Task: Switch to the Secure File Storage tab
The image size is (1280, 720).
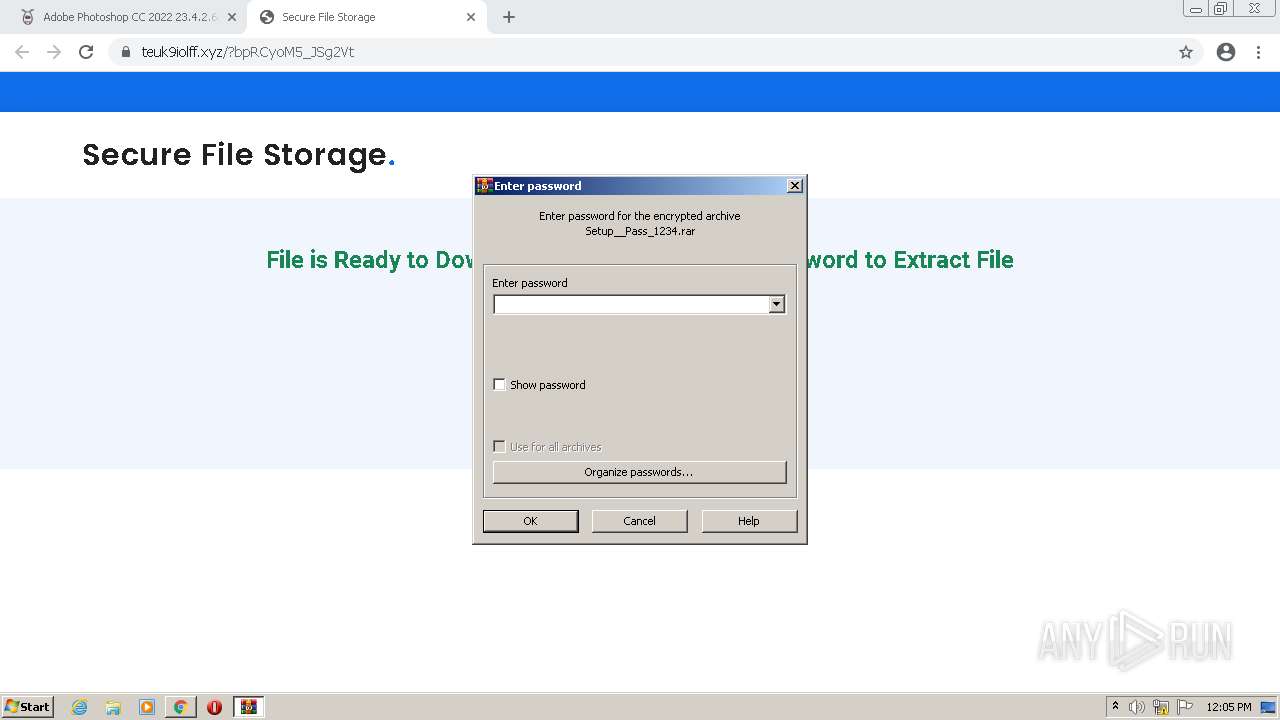Action: (x=366, y=17)
